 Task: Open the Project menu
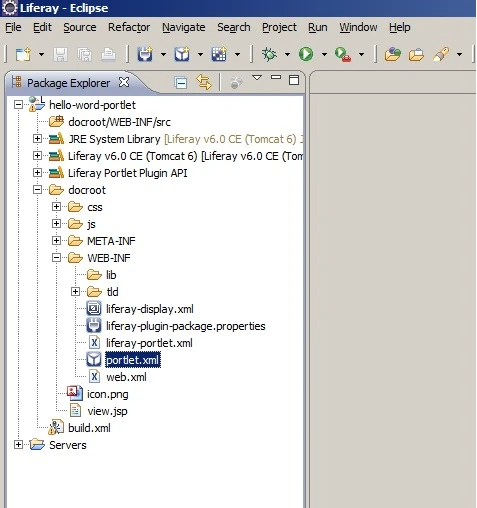[x=279, y=27]
